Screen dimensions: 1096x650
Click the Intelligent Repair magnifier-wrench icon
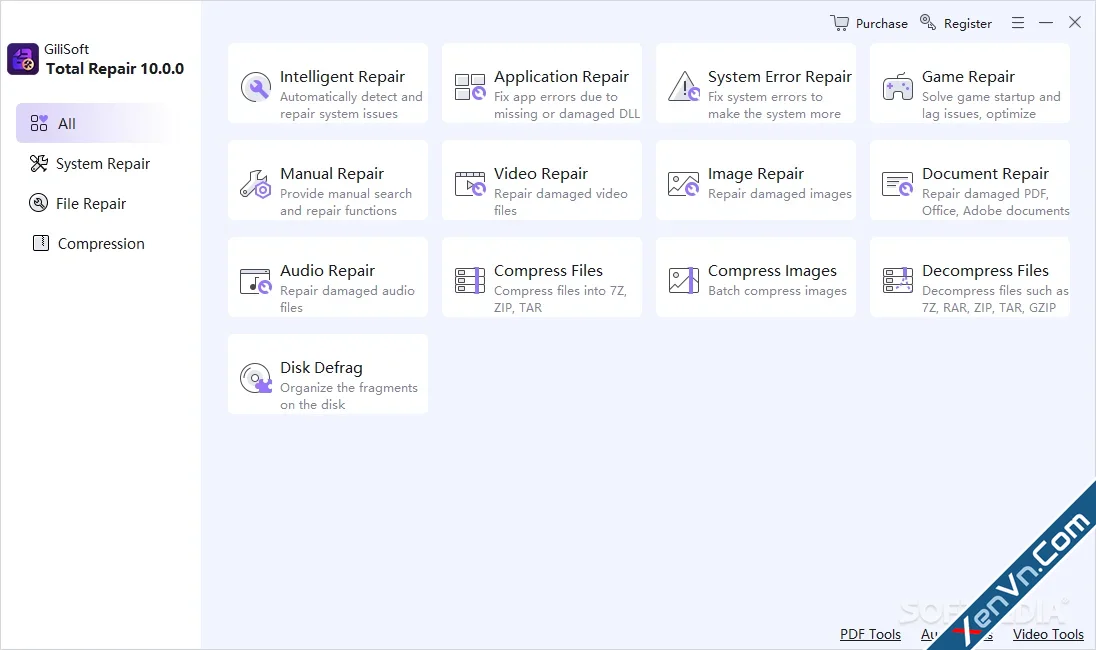point(256,87)
